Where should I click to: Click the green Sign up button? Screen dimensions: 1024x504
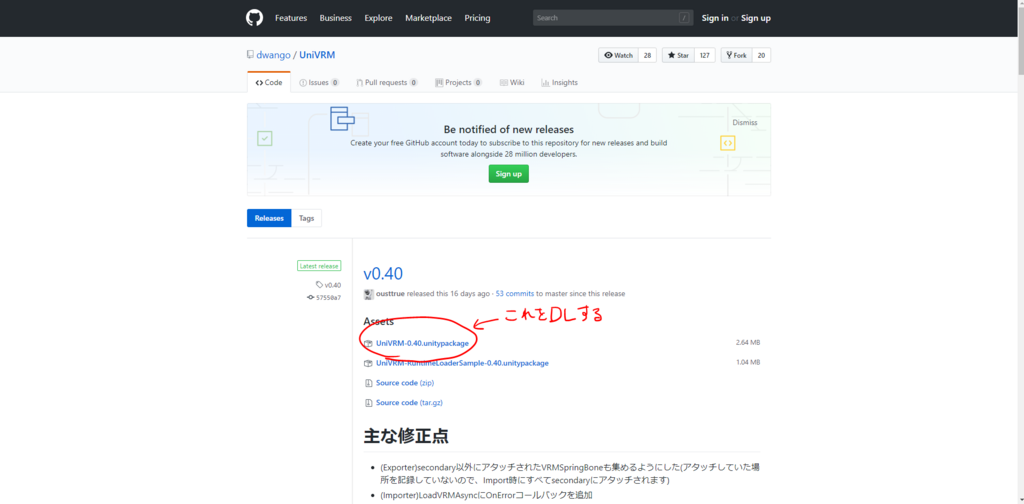509,174
